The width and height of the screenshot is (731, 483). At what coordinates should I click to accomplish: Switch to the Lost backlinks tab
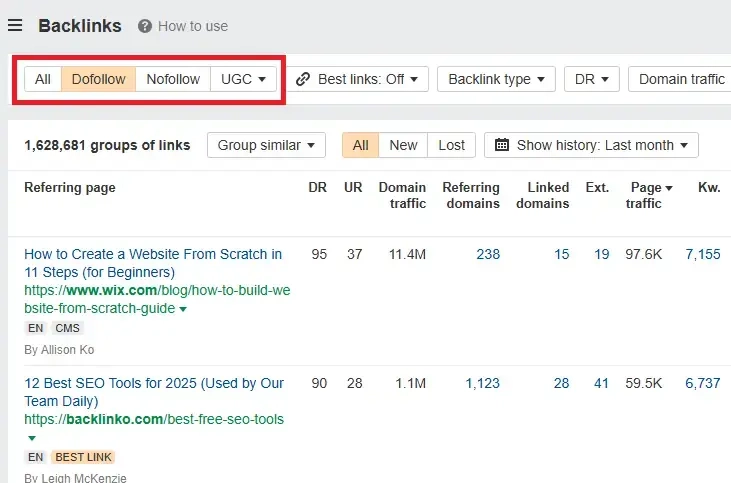tap(452, 145)
